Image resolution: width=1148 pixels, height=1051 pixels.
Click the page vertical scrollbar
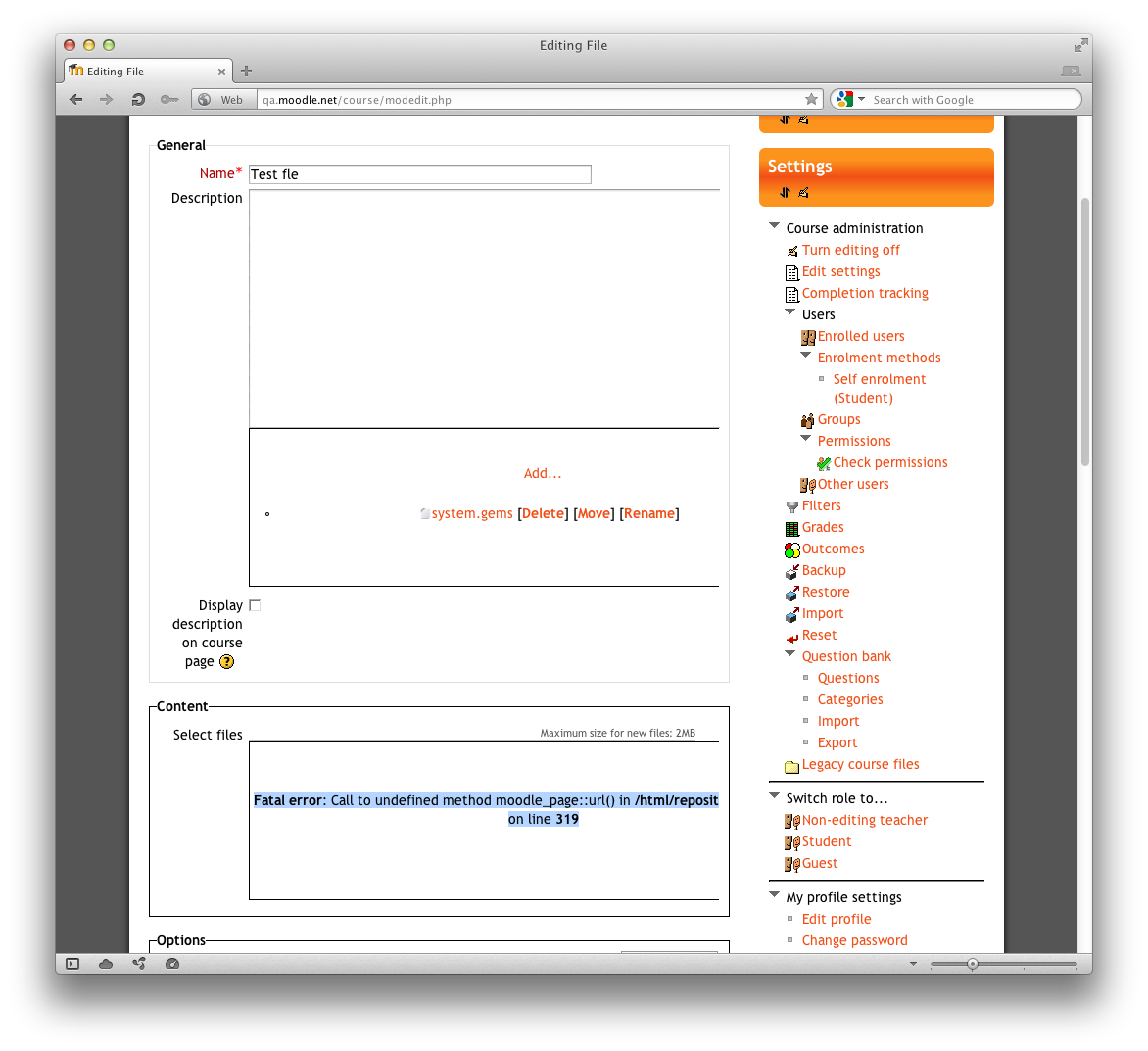pos(1085,331)
